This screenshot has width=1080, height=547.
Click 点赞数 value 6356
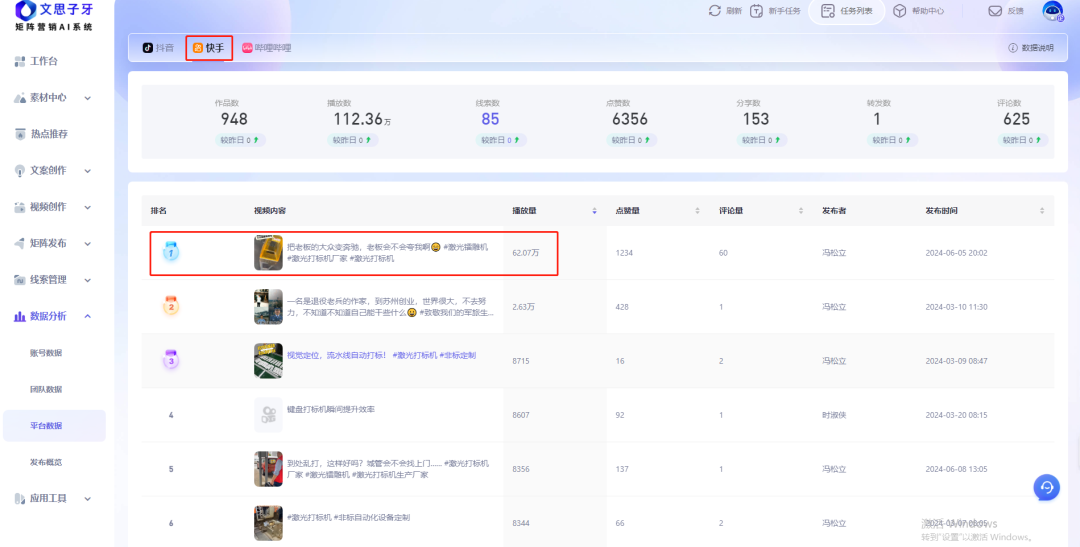630,119
